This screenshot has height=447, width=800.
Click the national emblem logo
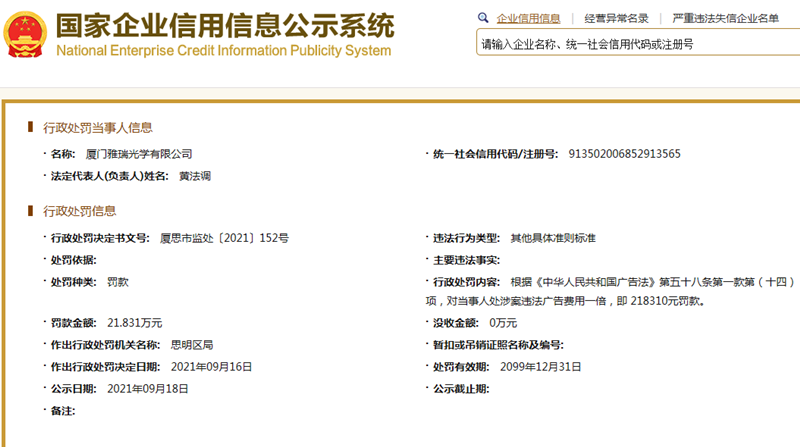tap(25, 34)
